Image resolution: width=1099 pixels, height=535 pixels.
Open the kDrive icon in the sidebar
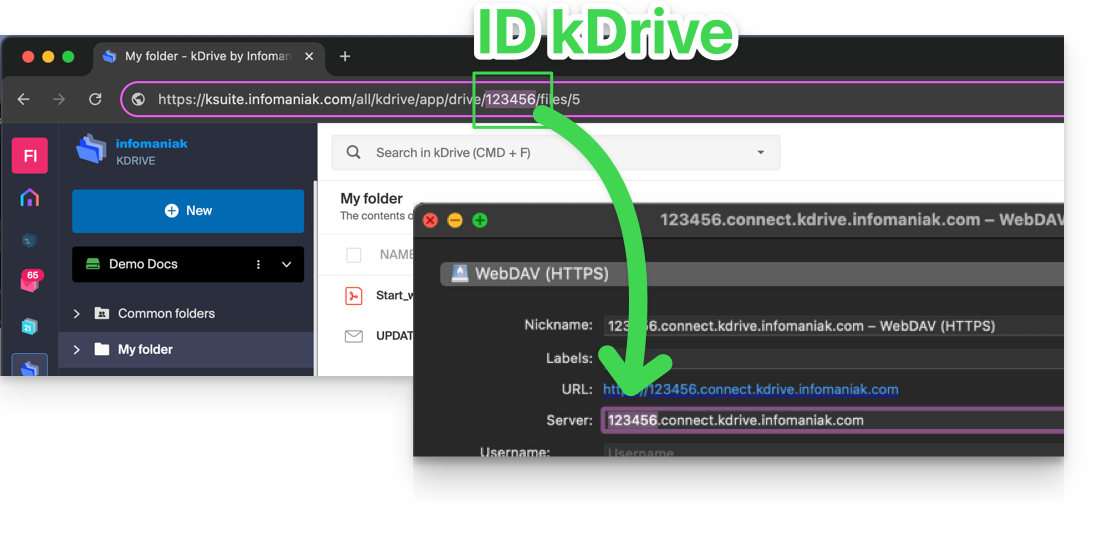coord(29,365)
